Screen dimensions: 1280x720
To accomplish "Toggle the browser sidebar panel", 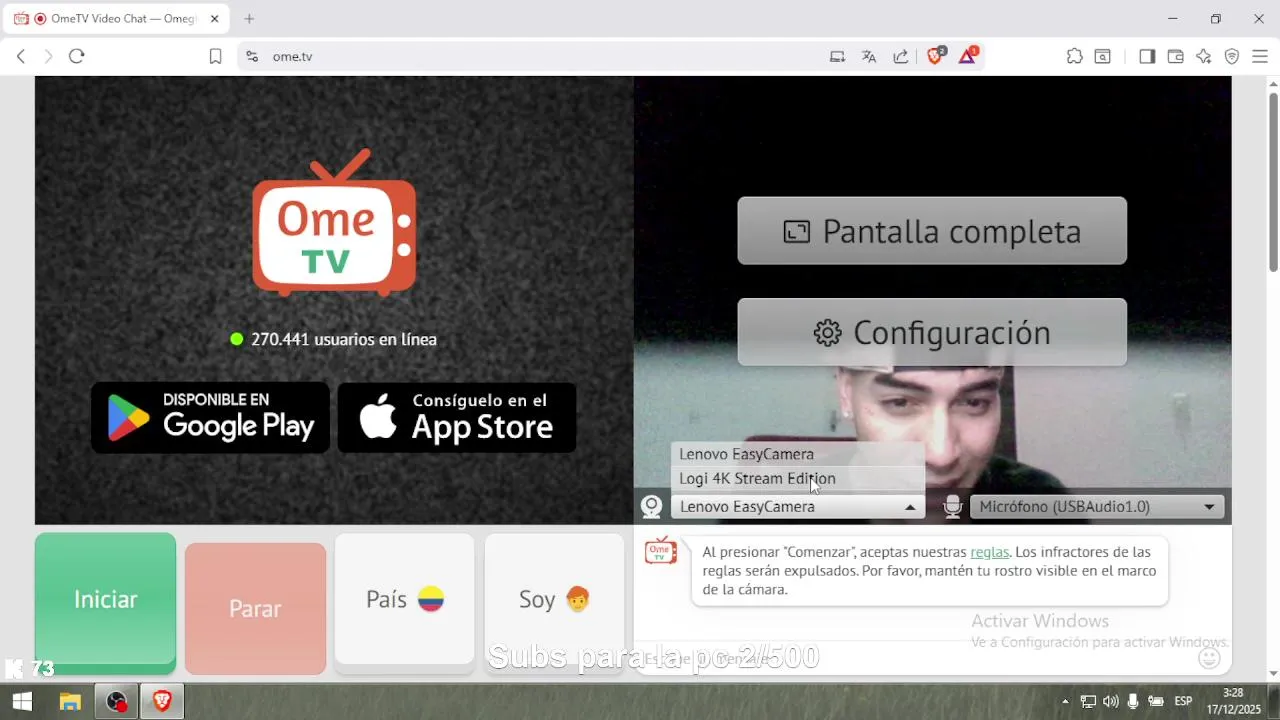I will pyautogui.click(x=1147, y=57).
